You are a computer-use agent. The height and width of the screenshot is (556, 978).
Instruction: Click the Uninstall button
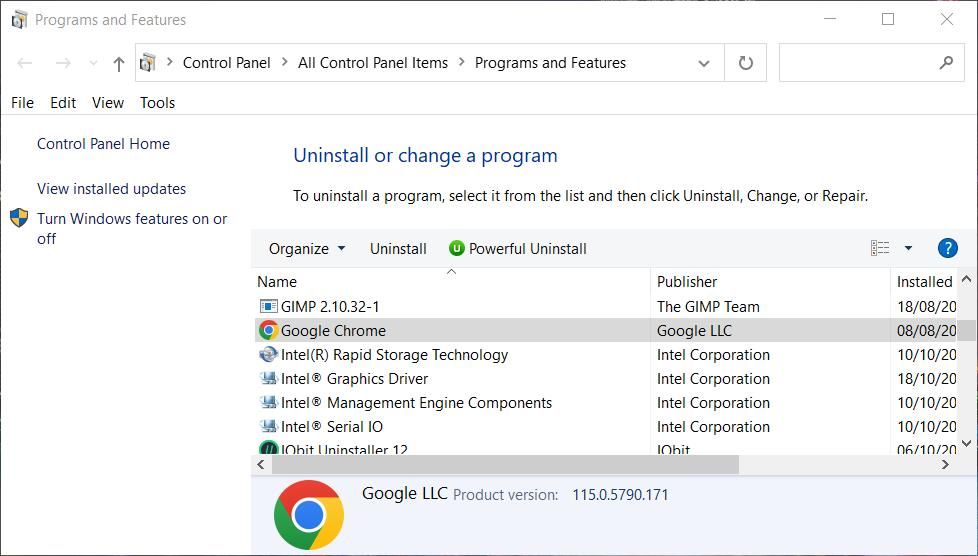click(398, 249)
